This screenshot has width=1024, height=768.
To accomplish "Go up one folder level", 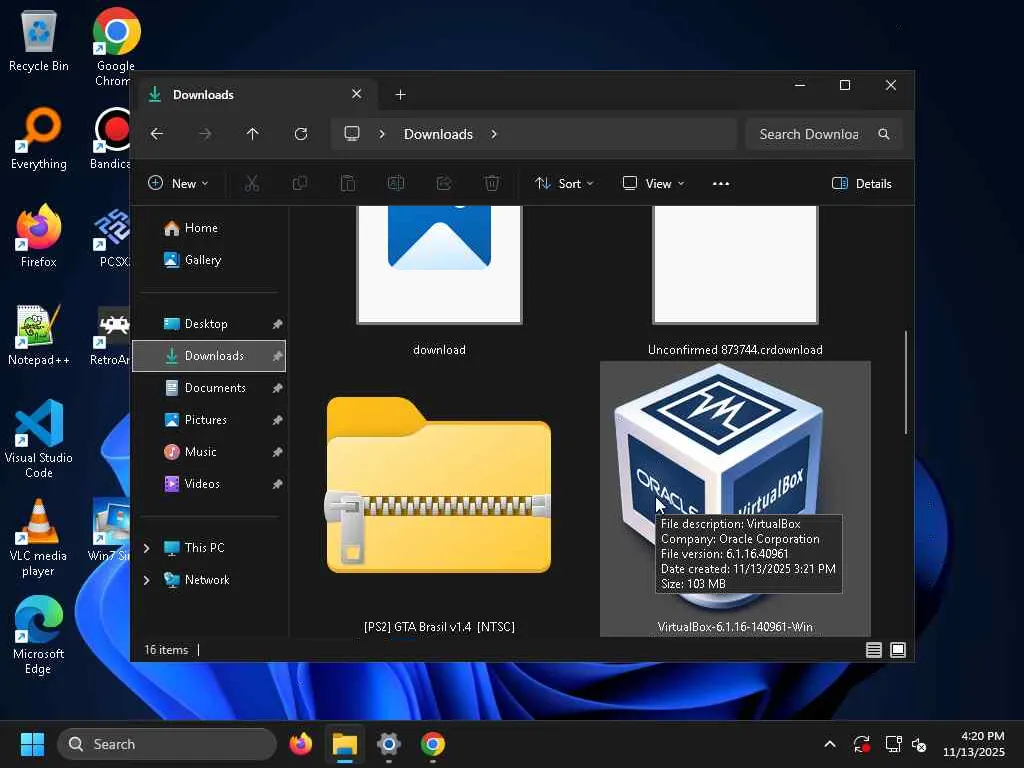I will point(253,134).
